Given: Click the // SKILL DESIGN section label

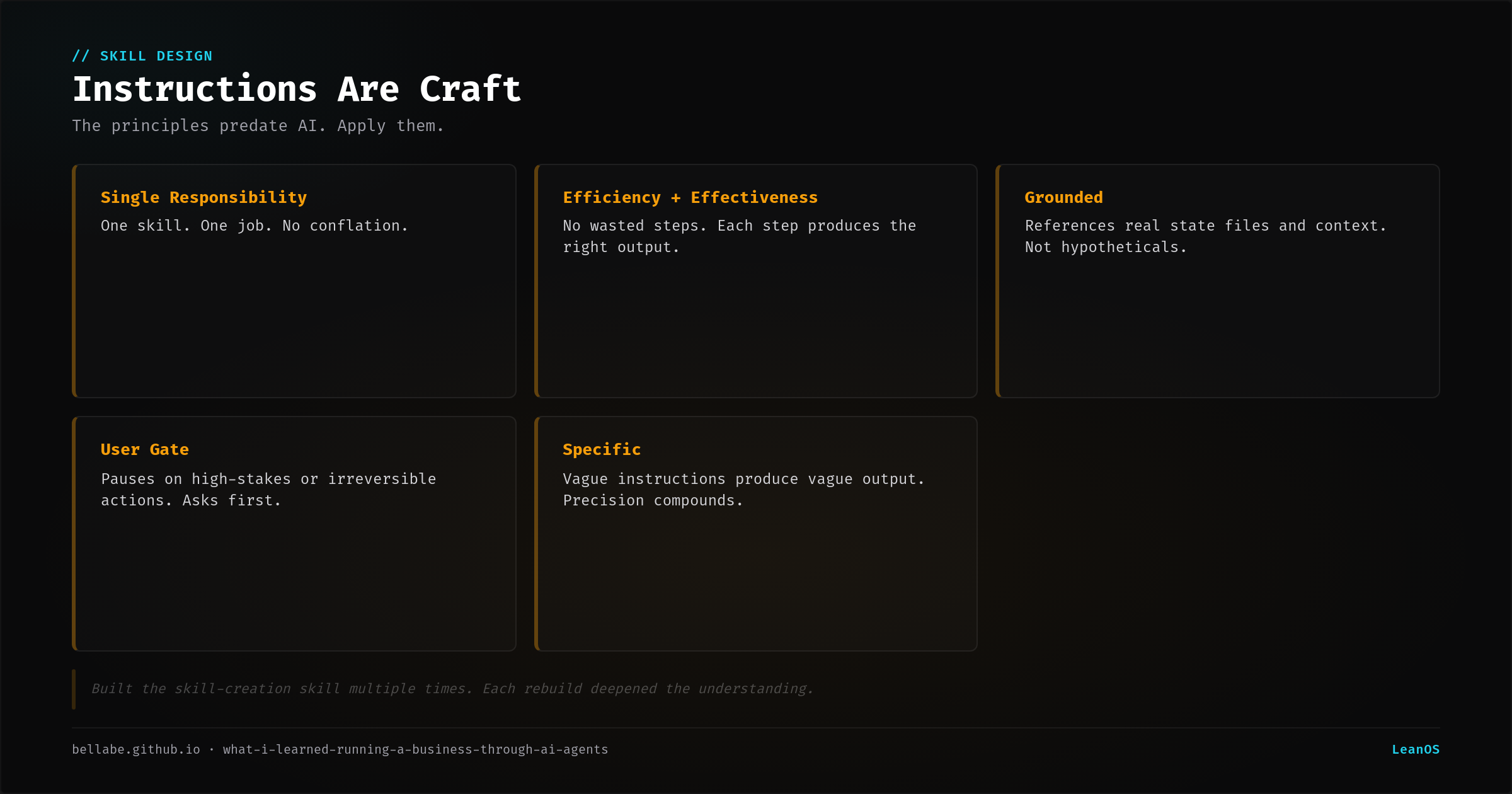Looking at the screenshot, I should (142, 56).
